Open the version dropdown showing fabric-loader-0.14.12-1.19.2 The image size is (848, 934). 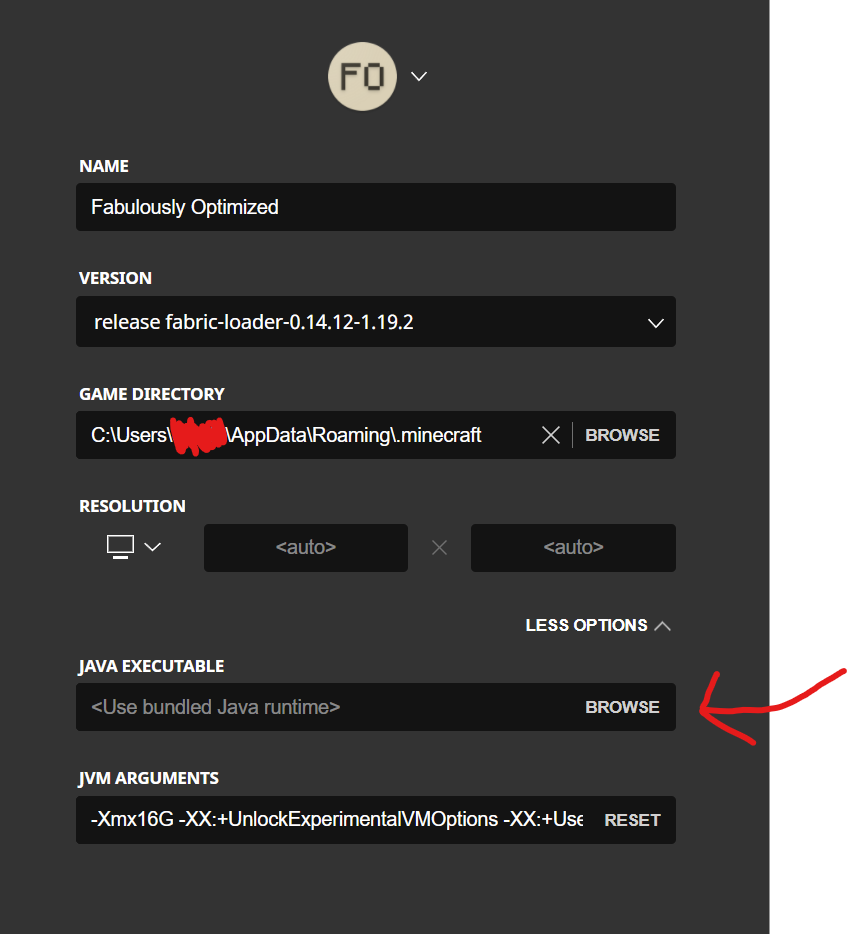point(376,322)
